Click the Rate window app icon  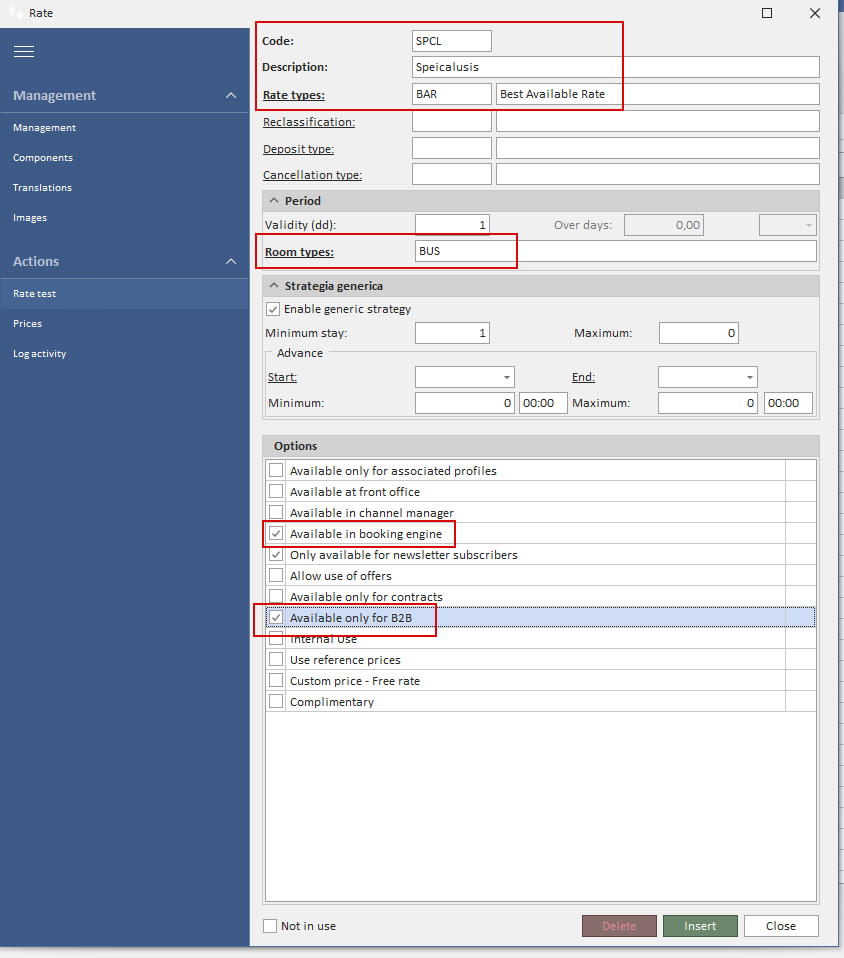click(x=15, y=12)
